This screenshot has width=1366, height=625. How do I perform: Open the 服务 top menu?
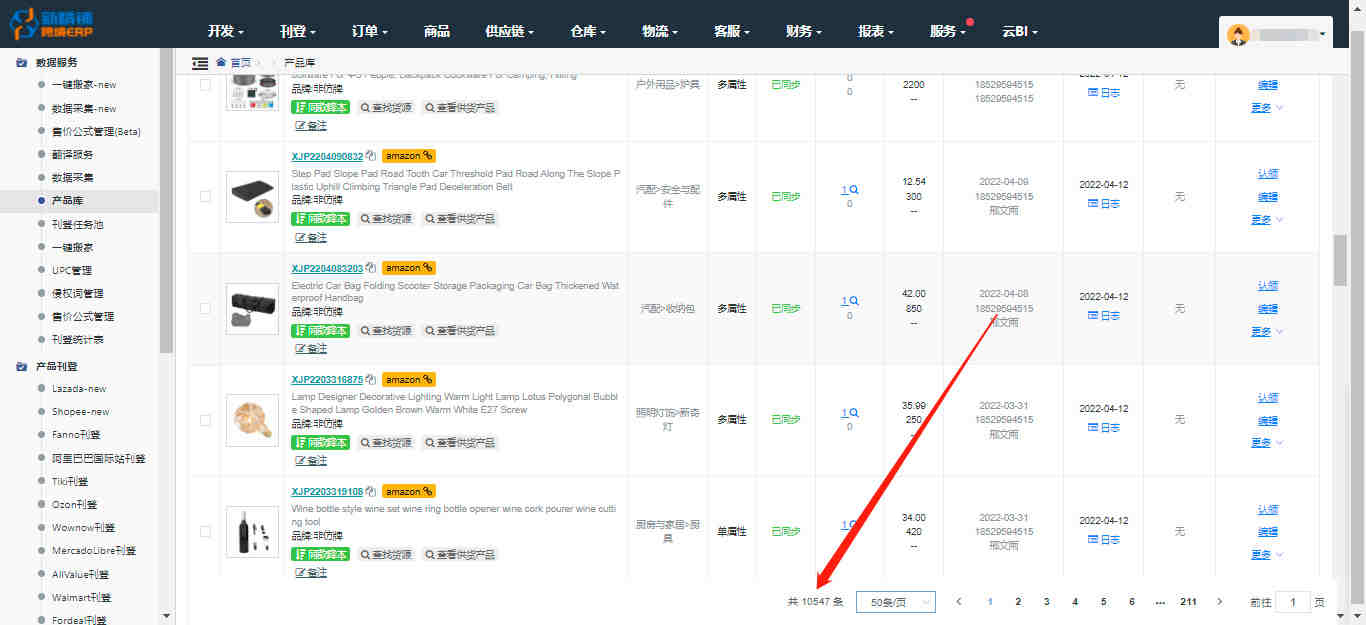click(948, 31)
